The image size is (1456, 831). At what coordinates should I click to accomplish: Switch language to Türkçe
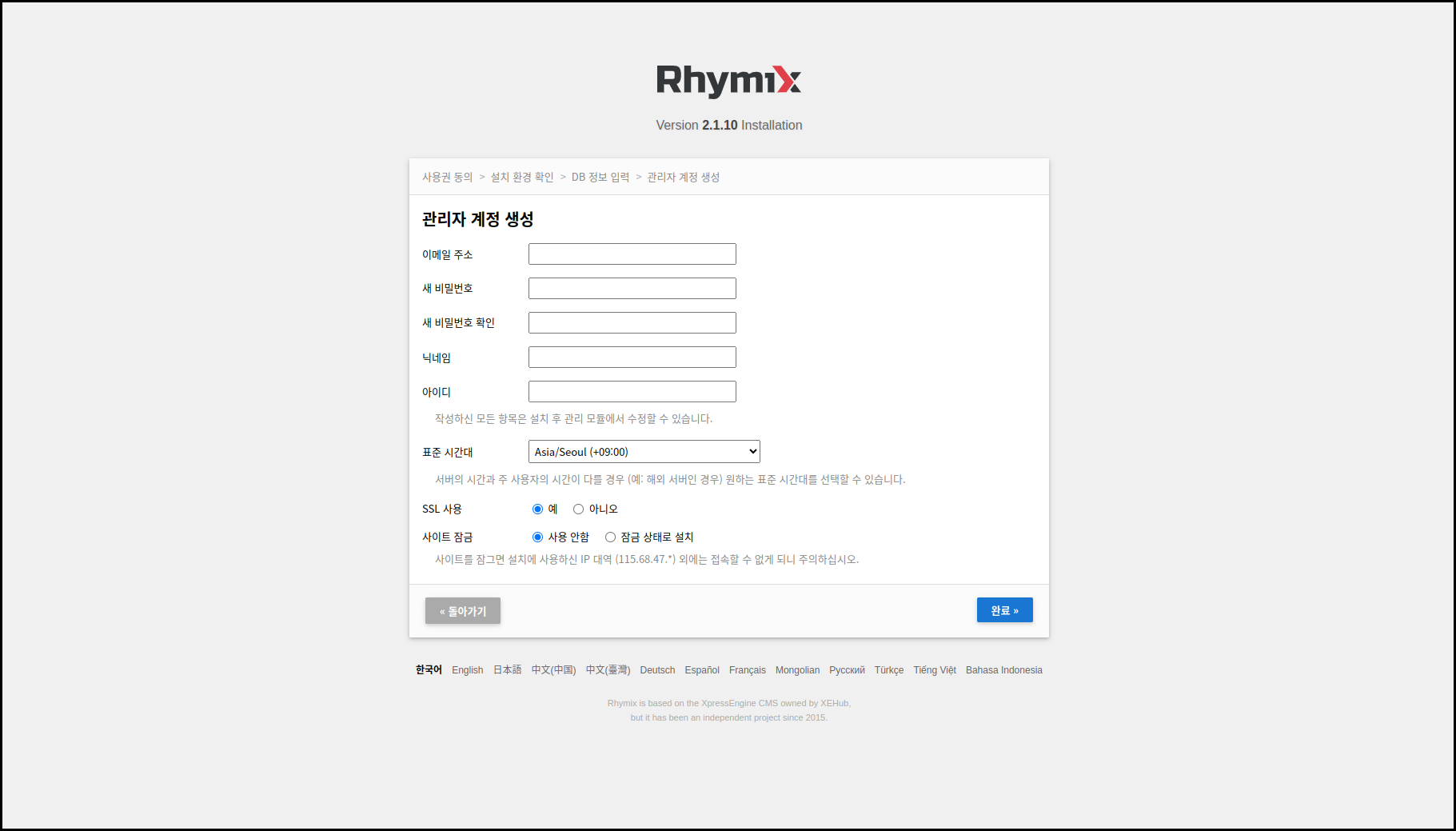[889, 670]
